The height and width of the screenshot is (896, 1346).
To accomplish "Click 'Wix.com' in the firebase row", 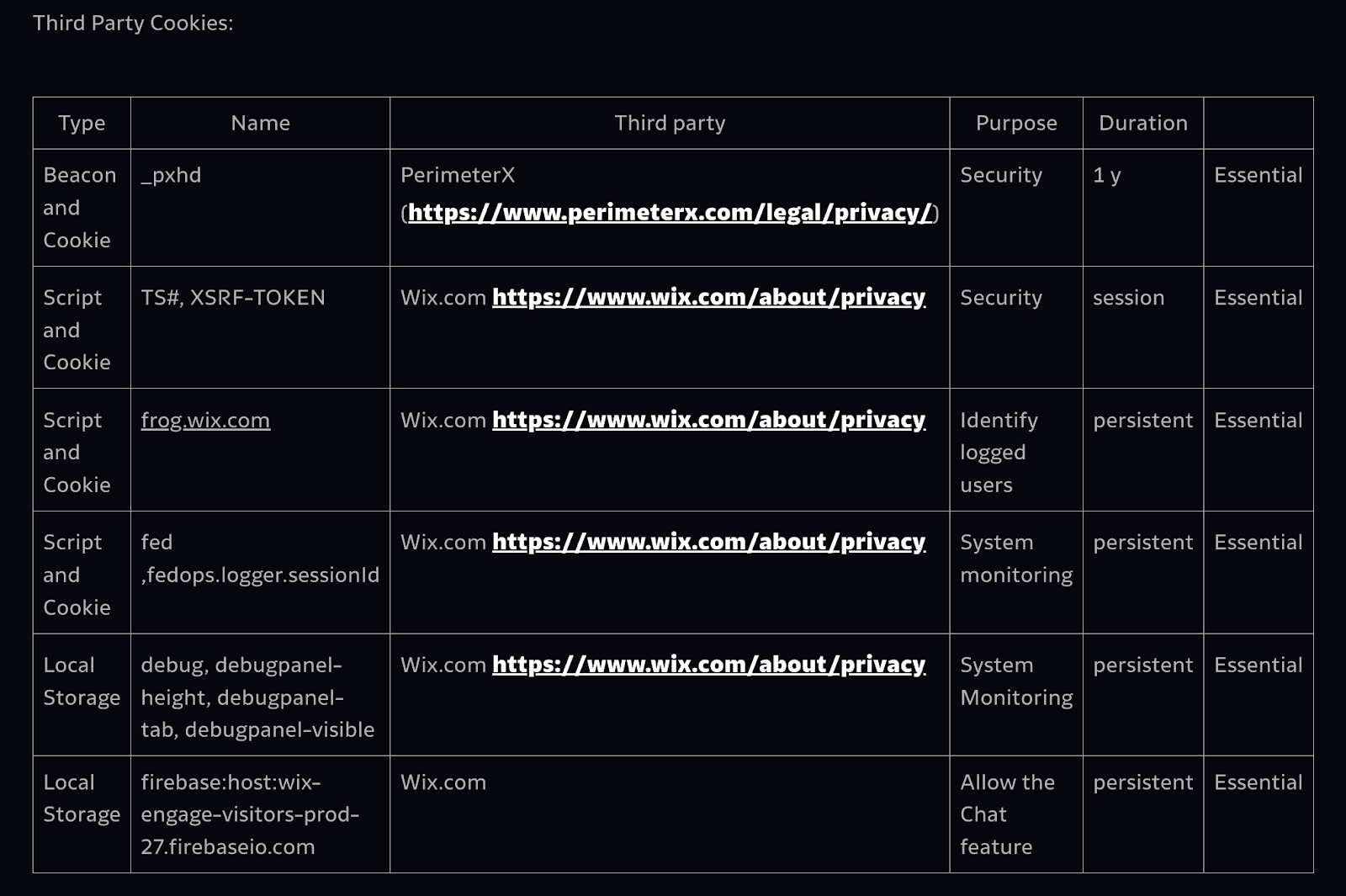I will (443, 782).
